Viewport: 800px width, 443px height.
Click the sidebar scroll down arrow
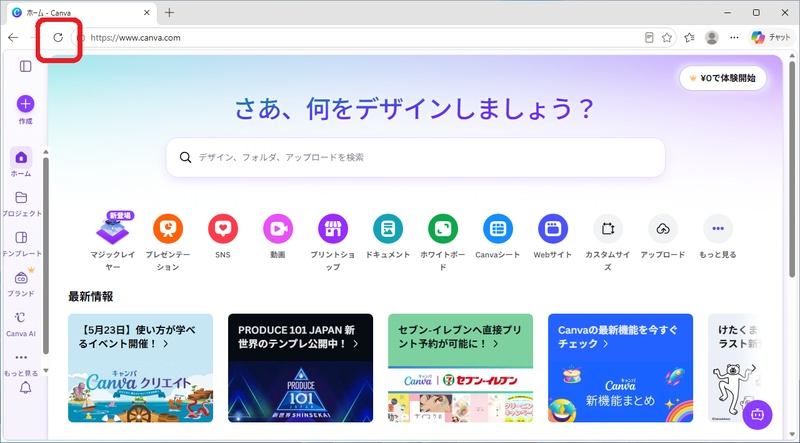click(46, 371)
